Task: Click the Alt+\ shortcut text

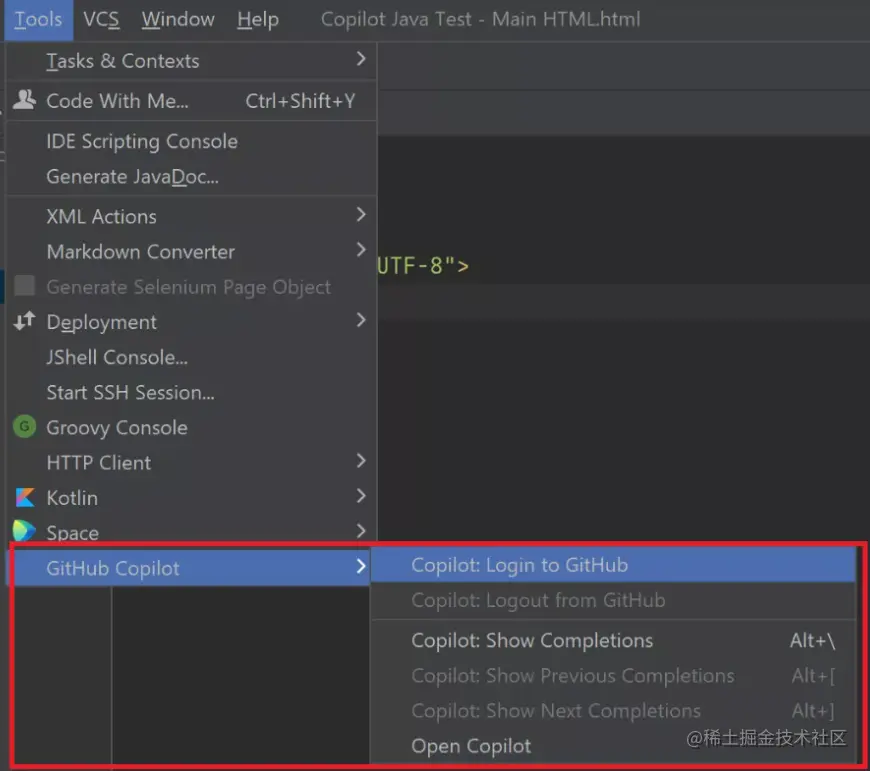Action: click(x=812, y=641)
